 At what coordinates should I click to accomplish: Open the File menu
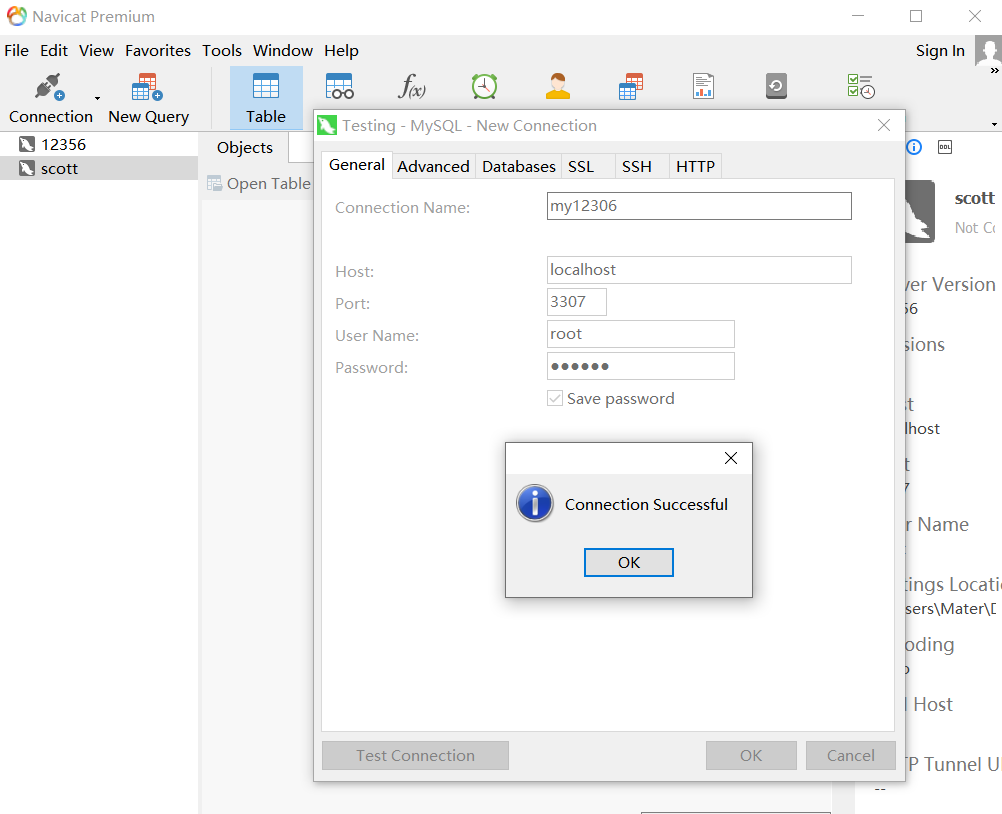click(x=17, y=50)
